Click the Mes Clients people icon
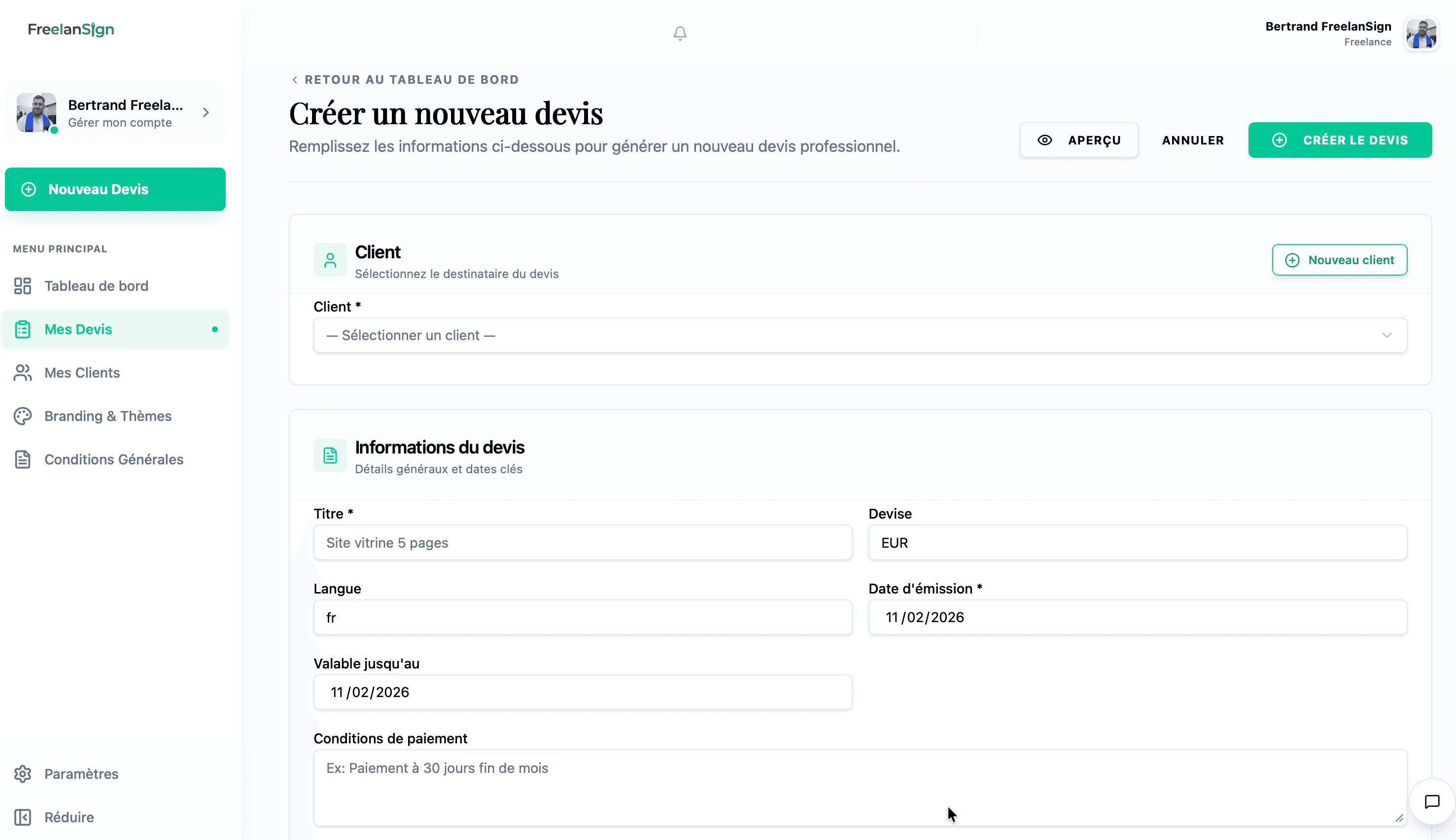This screenshot has width=1456, height=840. click(x=23, y=373)
